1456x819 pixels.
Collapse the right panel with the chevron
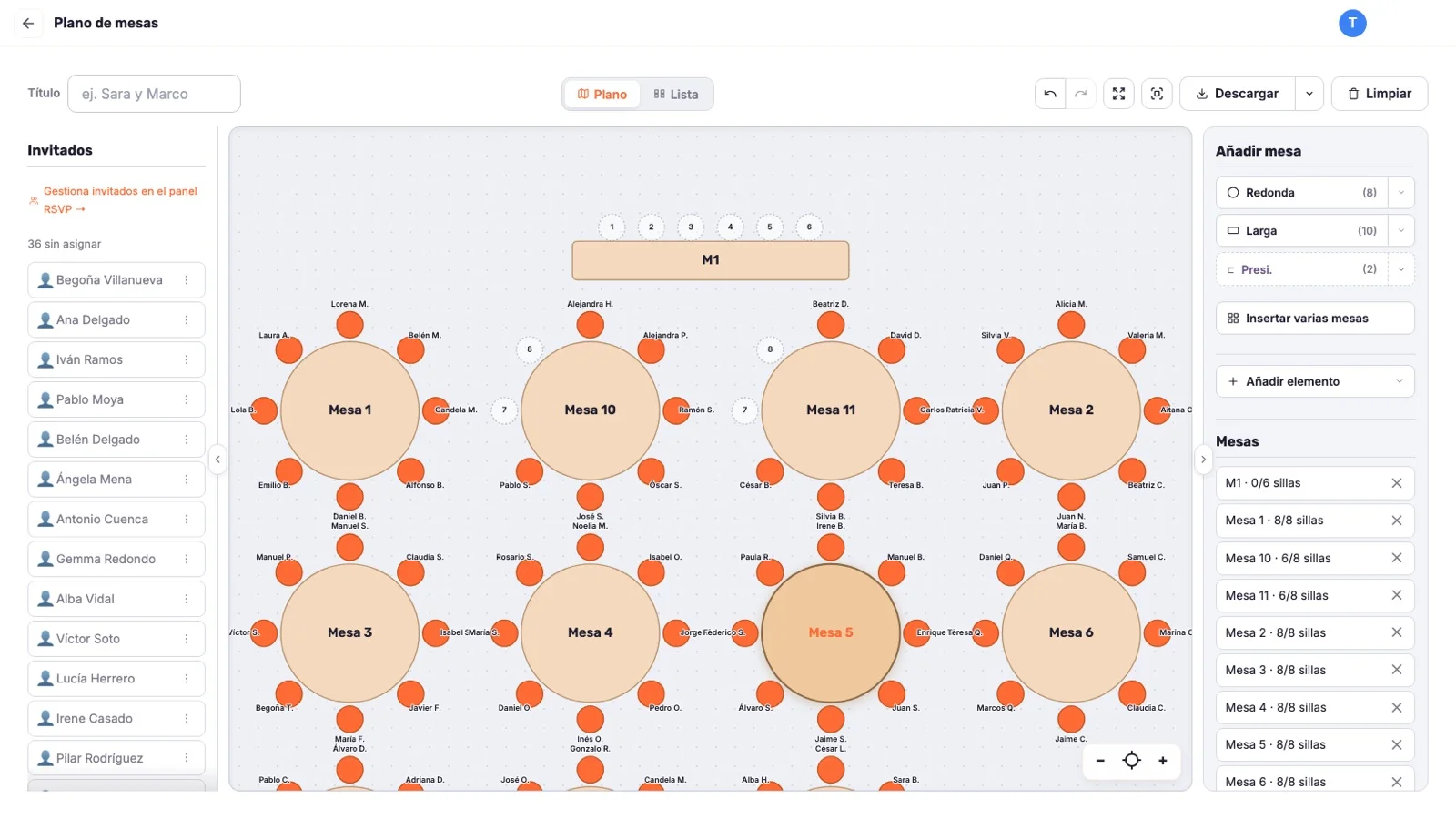[1203, 460]
